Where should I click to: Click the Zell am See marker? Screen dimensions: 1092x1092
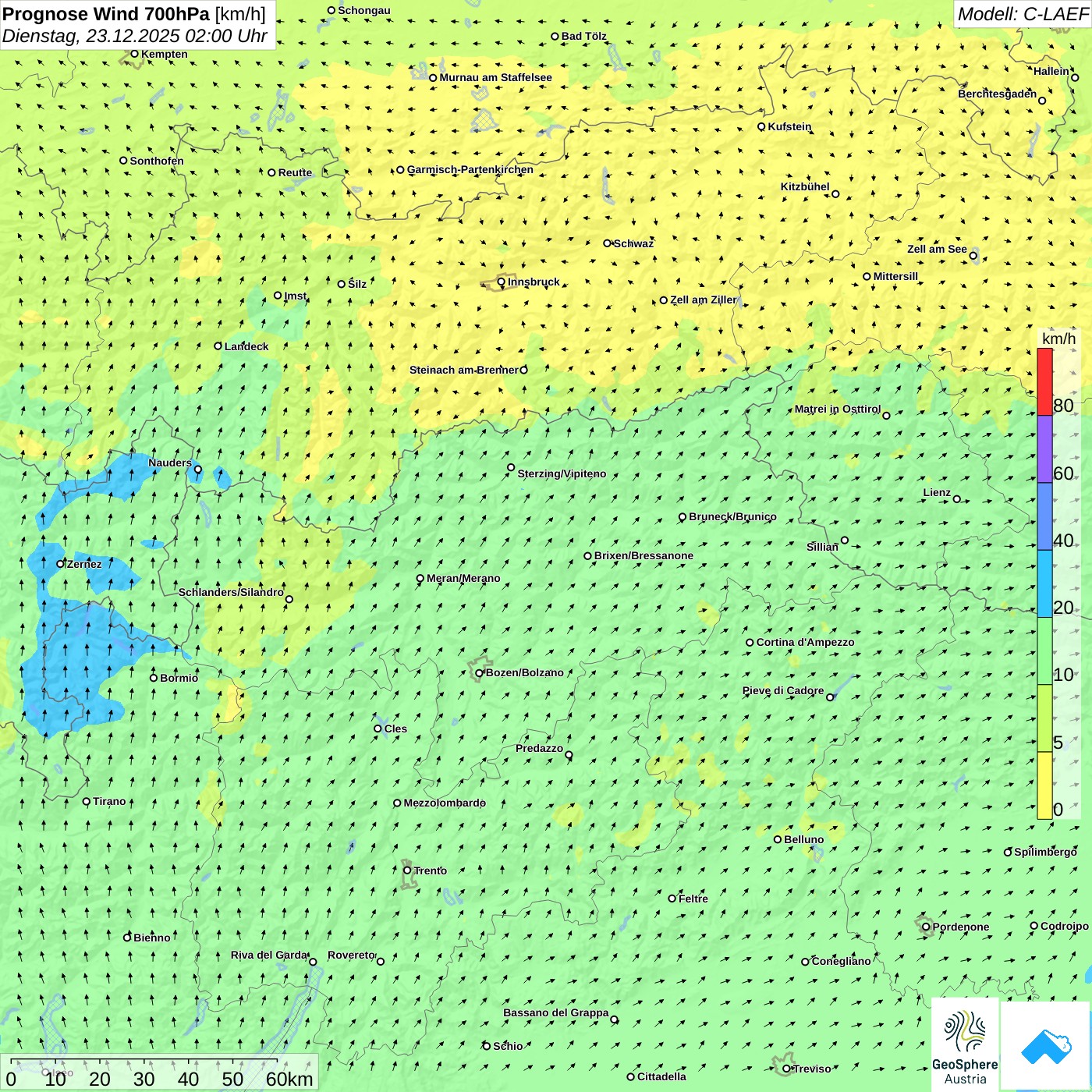pos(973,256)
